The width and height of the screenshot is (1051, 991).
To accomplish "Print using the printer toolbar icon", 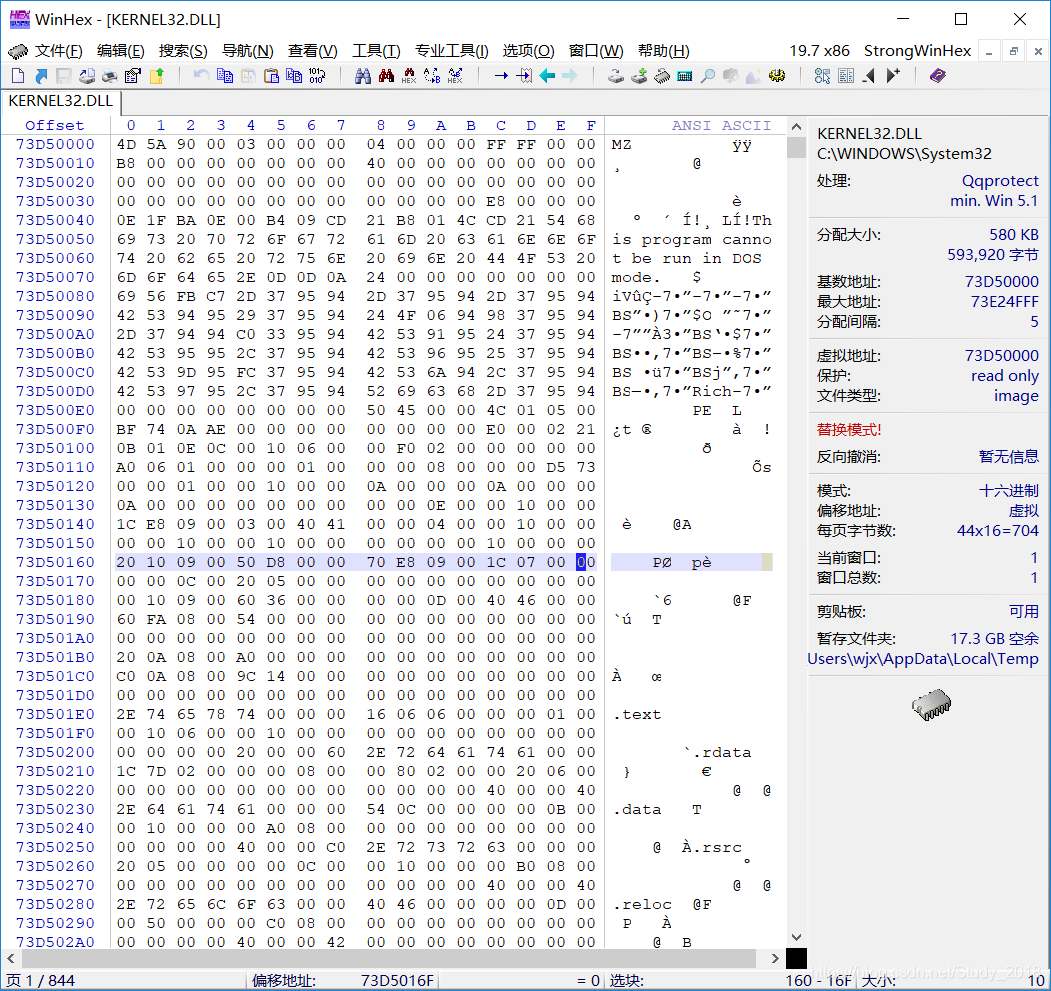I will 109,76.
